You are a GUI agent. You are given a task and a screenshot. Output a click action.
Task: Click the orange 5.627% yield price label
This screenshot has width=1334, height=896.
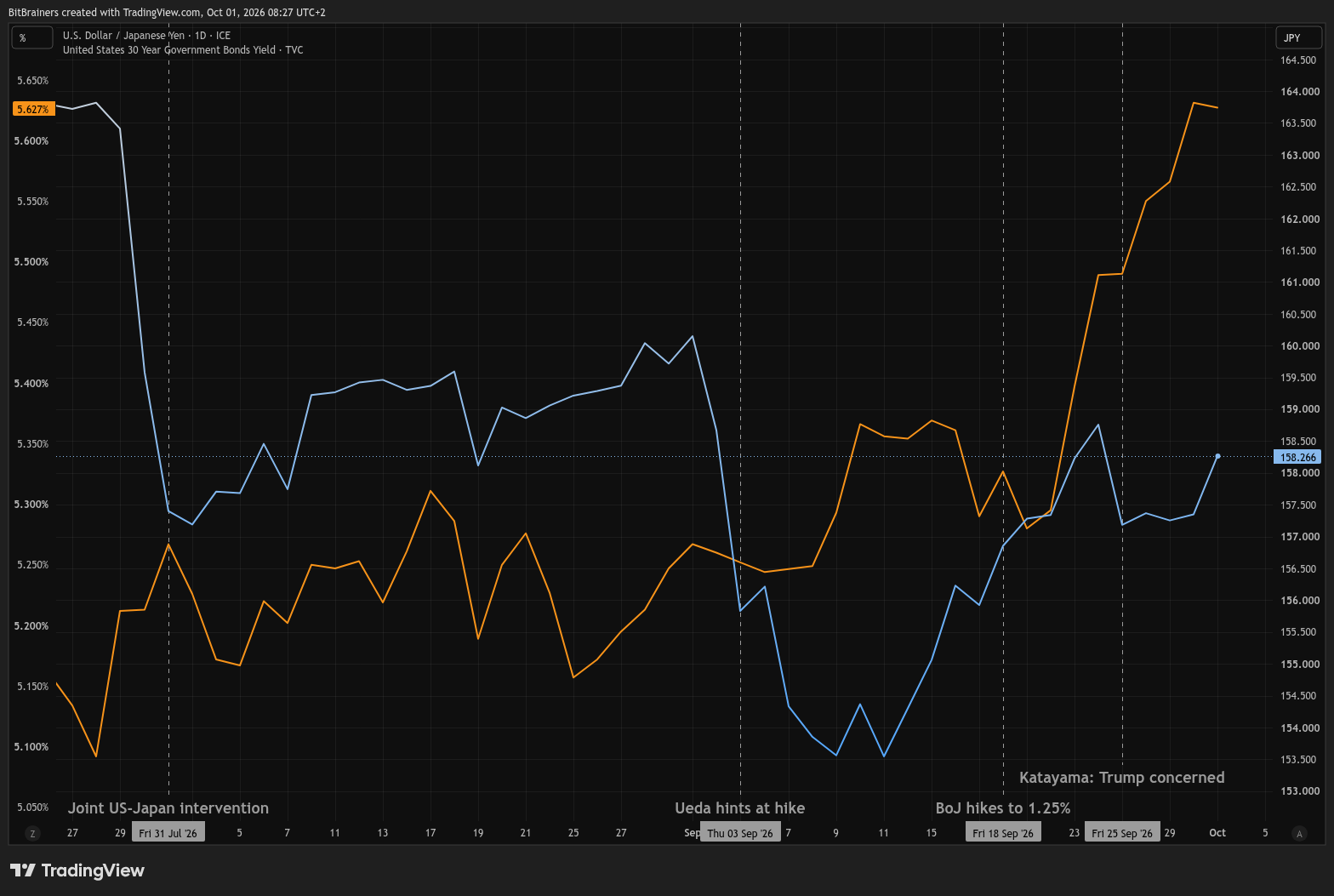[34, 109]
